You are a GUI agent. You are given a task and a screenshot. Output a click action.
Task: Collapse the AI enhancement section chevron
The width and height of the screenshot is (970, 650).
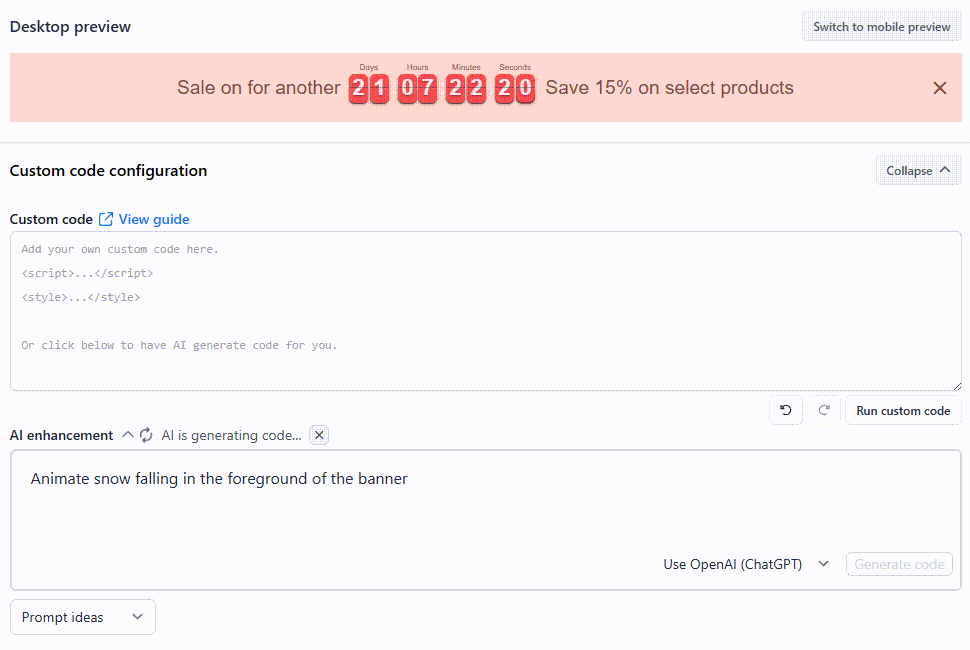pyautogui.click(x=128, y=435)
